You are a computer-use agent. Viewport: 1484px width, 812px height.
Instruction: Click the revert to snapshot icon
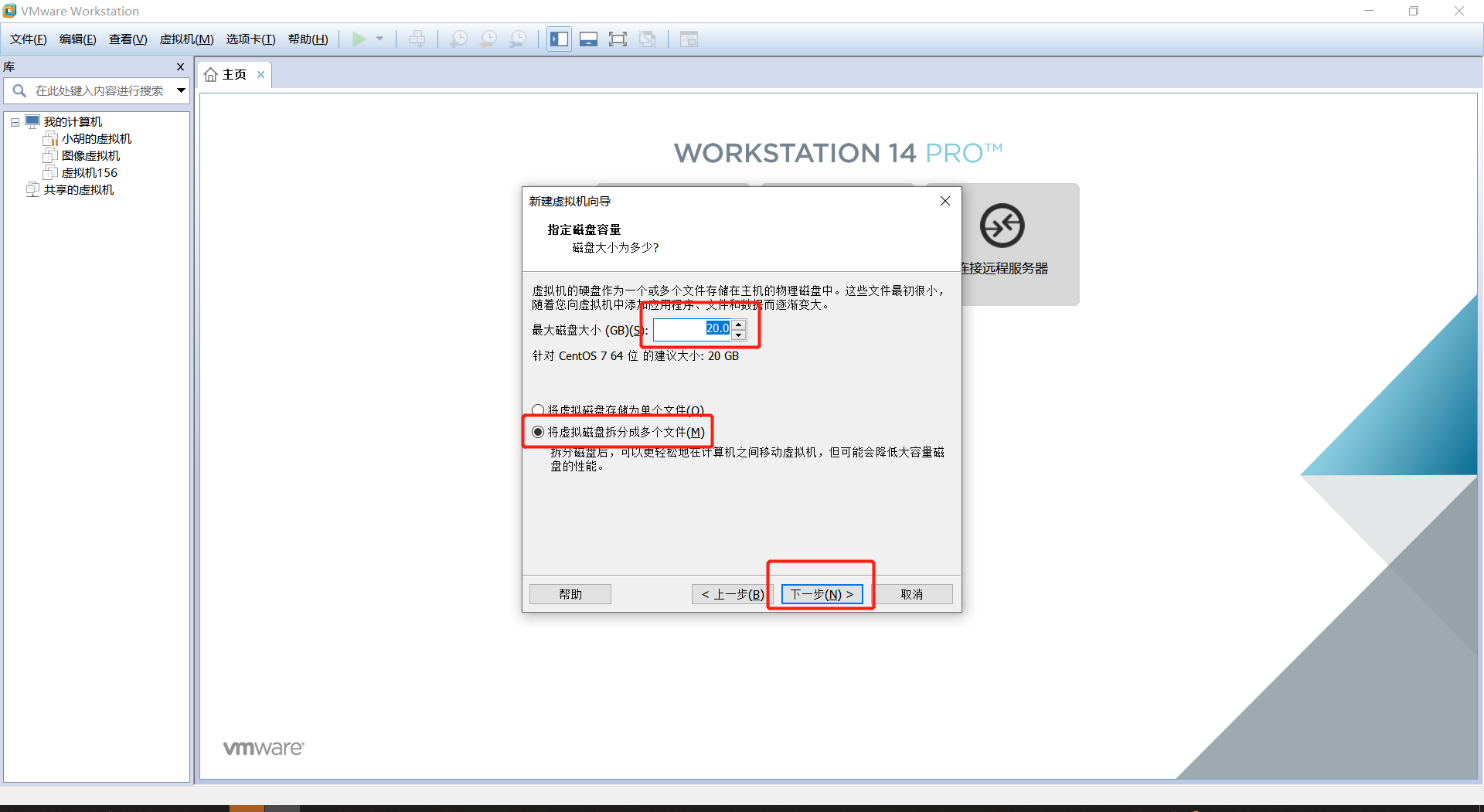point(488,39)
